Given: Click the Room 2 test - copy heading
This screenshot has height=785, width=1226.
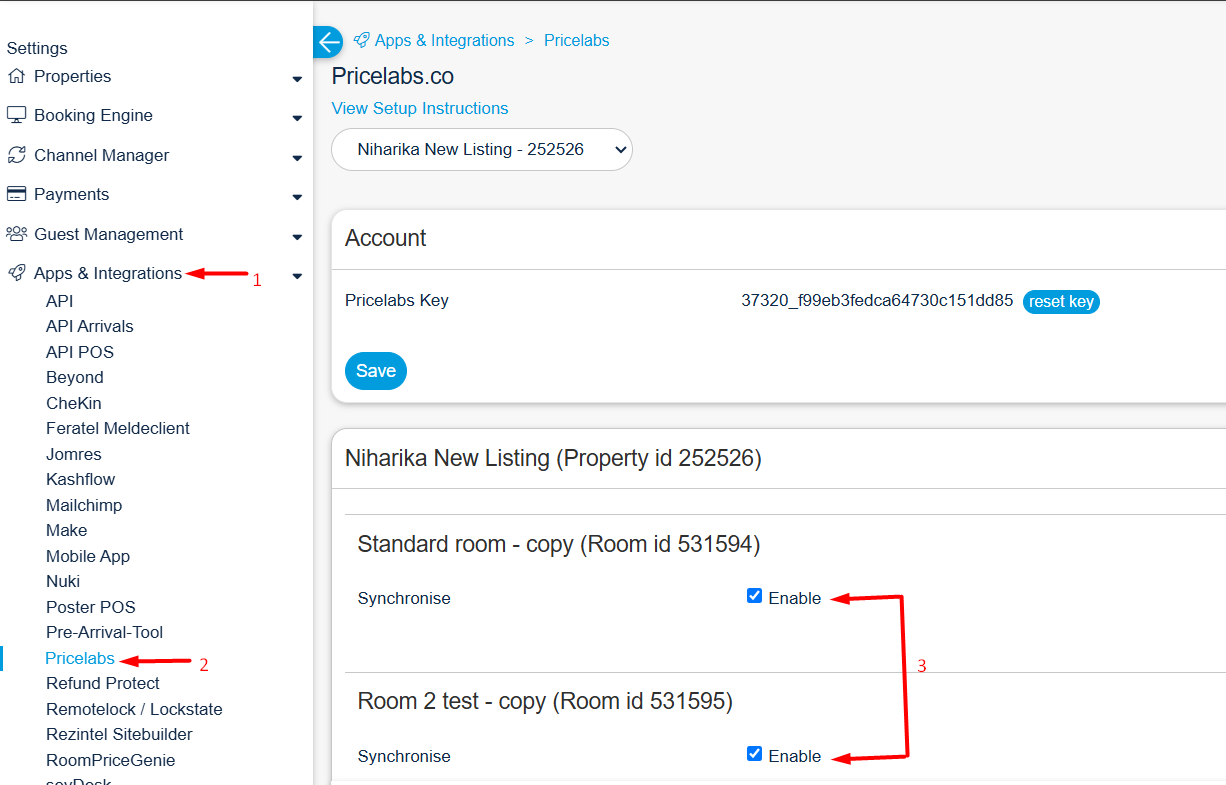Looking at the screenshot, I should 545,702.
